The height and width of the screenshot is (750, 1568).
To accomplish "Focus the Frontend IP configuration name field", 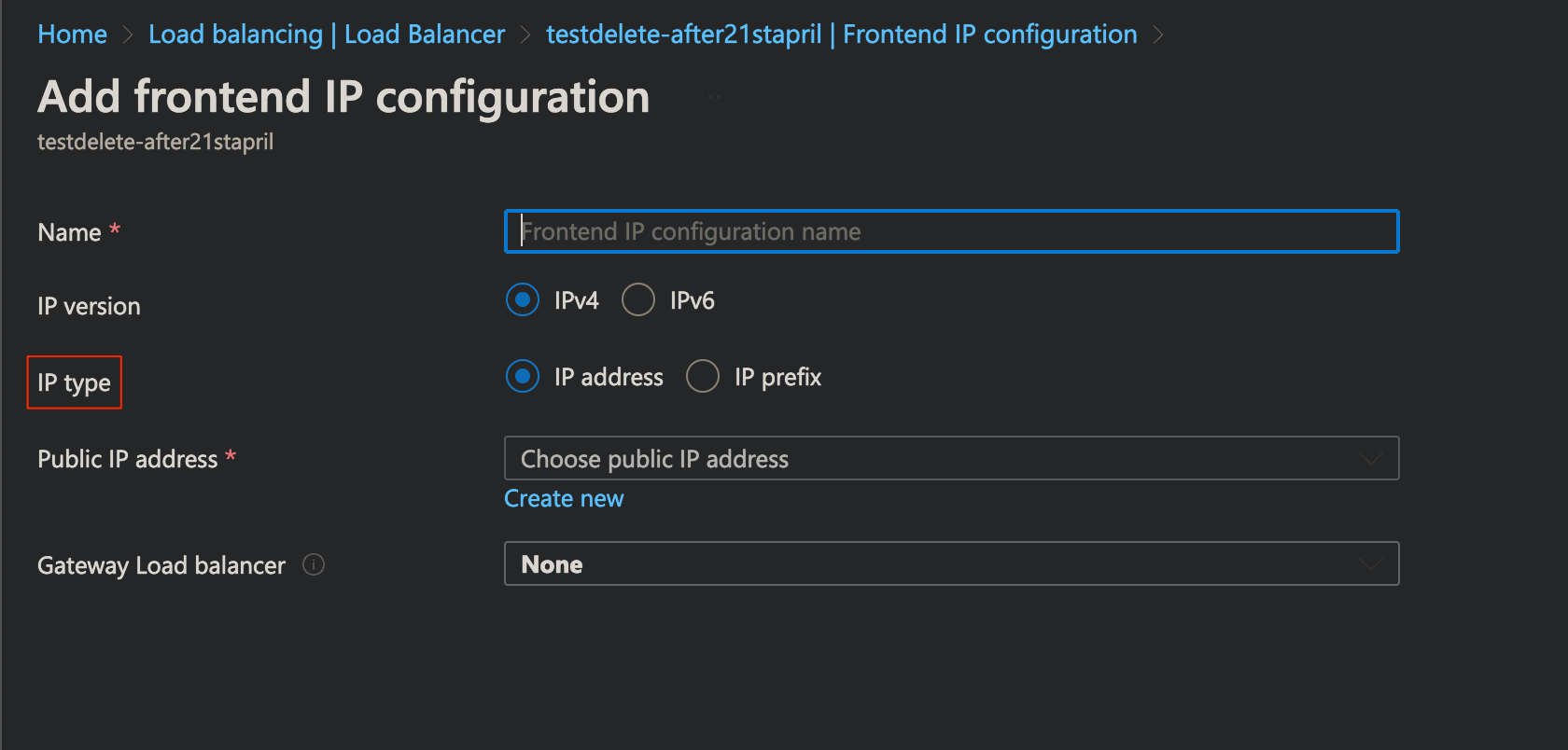I will coord(951,231).
